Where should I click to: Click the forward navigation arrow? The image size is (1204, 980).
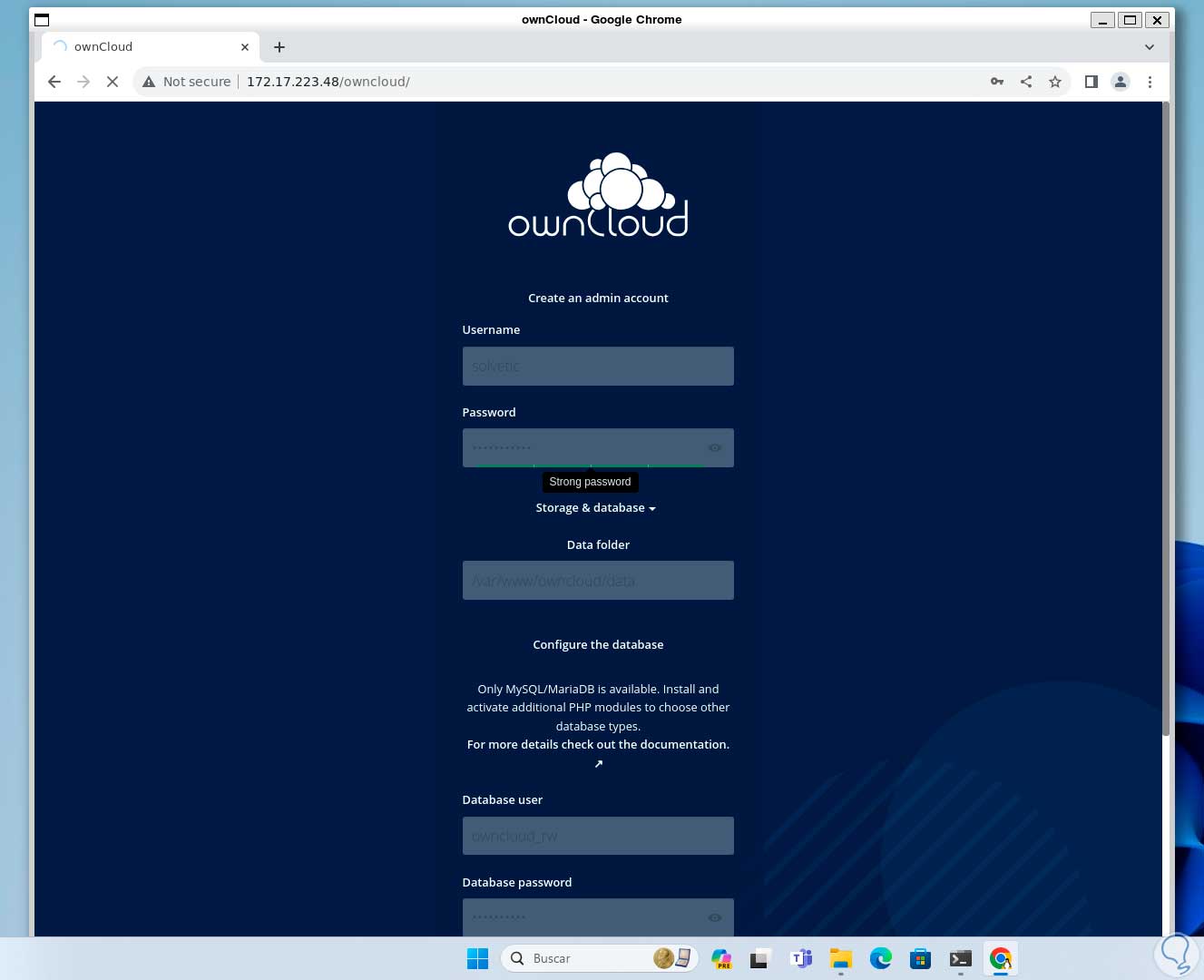pyautogui.click(x=83, y=82)
